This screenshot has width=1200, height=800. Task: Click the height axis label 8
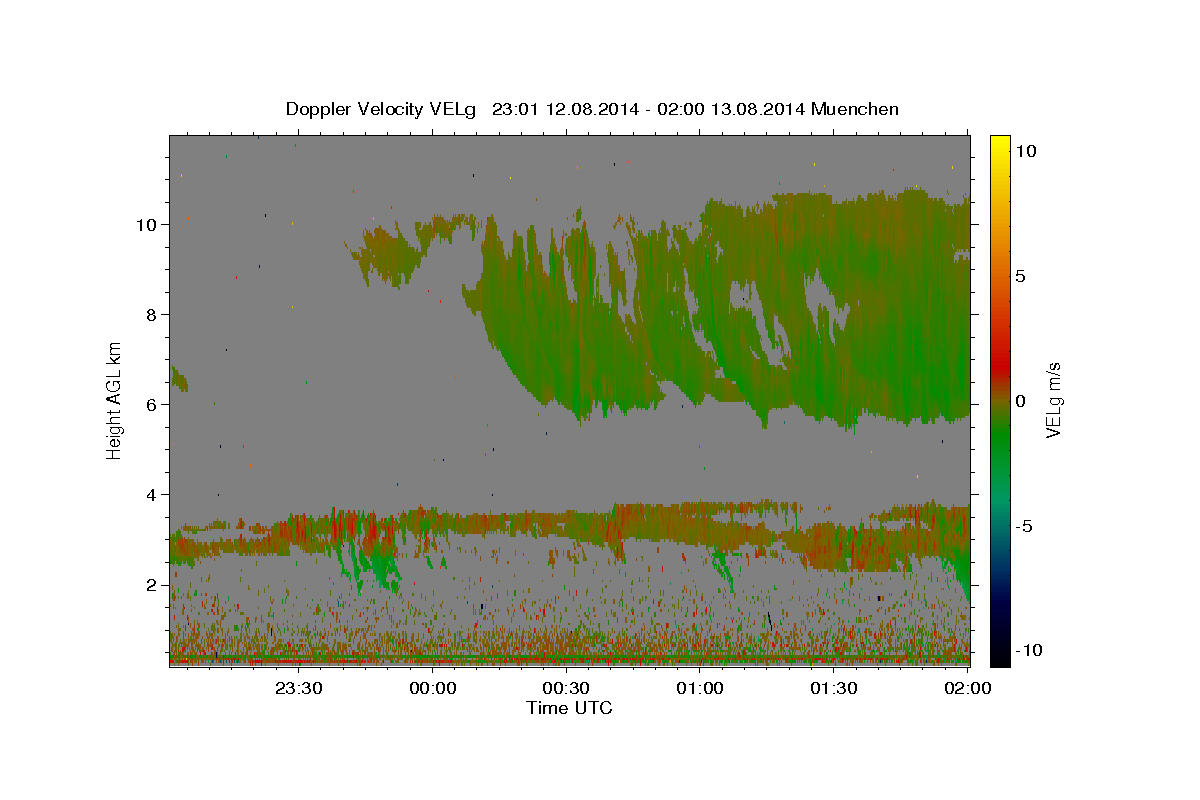point(152,314)
